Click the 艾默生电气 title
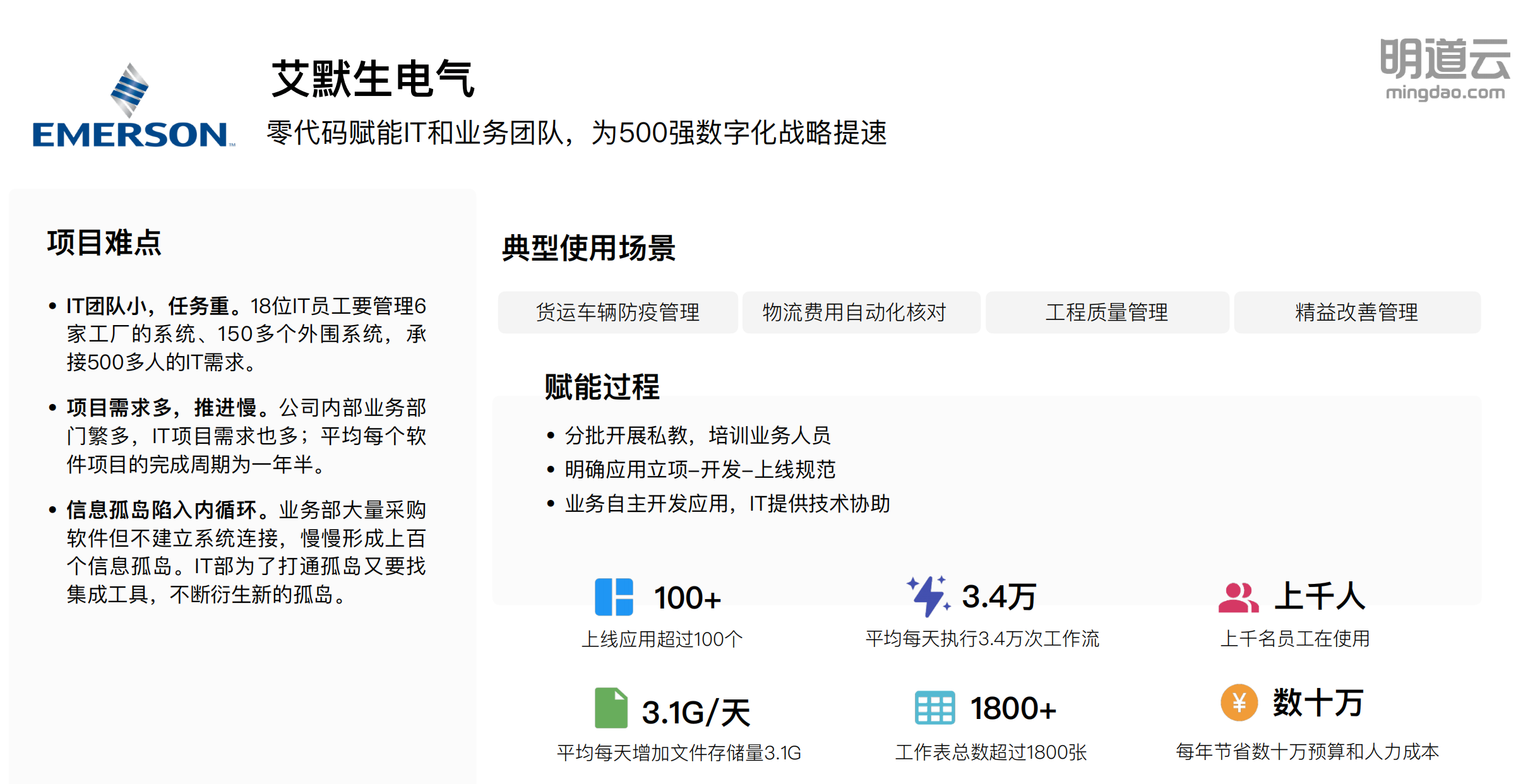Viewport: 1528px width, 784px height. pyautogui.click(x=373, y=80)
